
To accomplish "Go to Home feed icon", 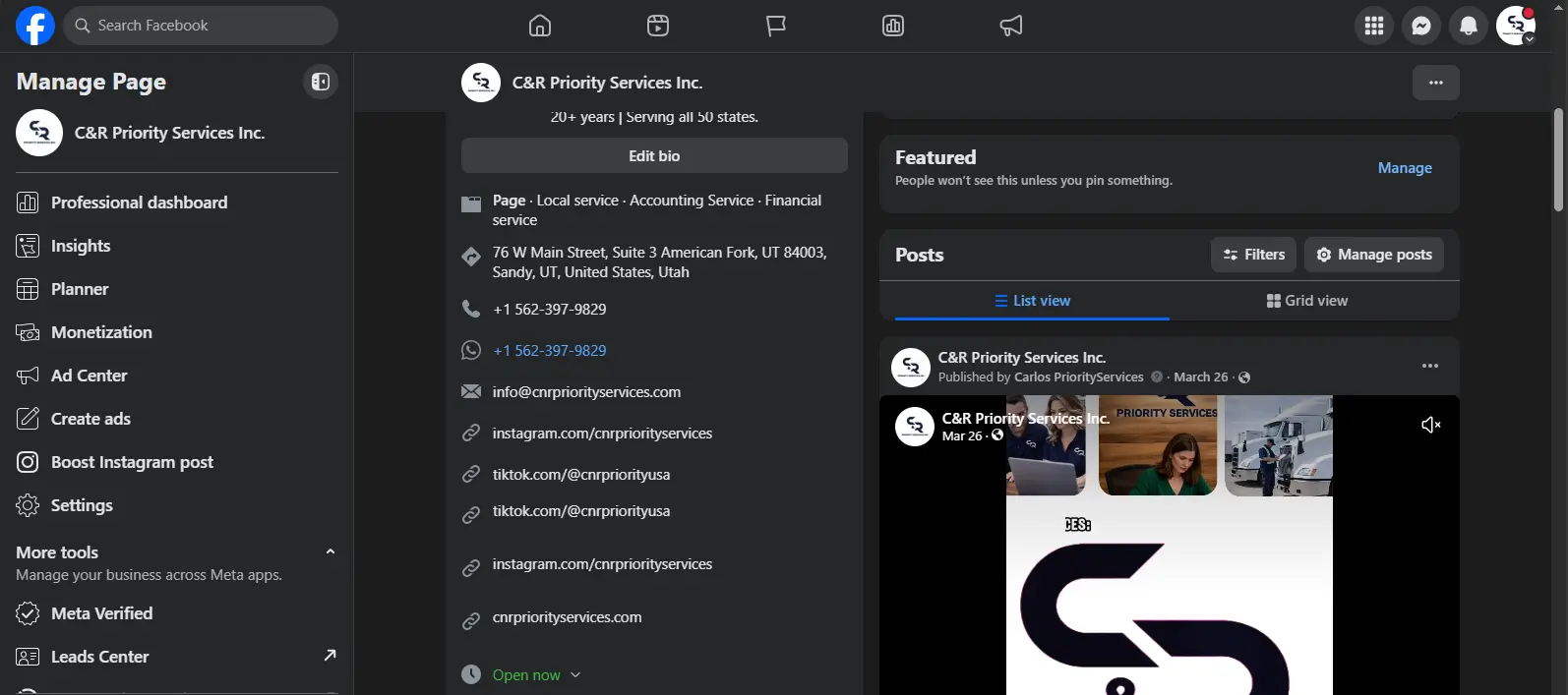I will click(540, 26).
